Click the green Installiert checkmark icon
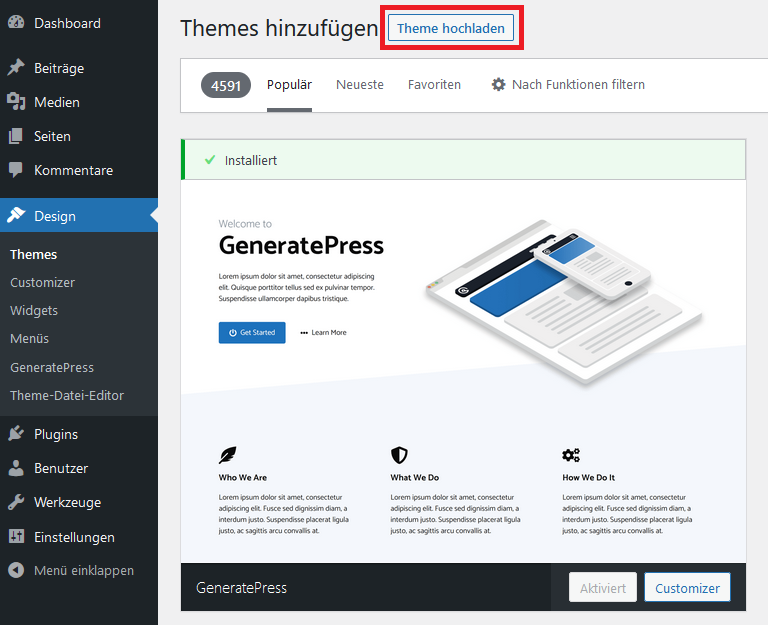Image resolution: width=768 pixels, height=625 pixels. click(x=210, y=160)
